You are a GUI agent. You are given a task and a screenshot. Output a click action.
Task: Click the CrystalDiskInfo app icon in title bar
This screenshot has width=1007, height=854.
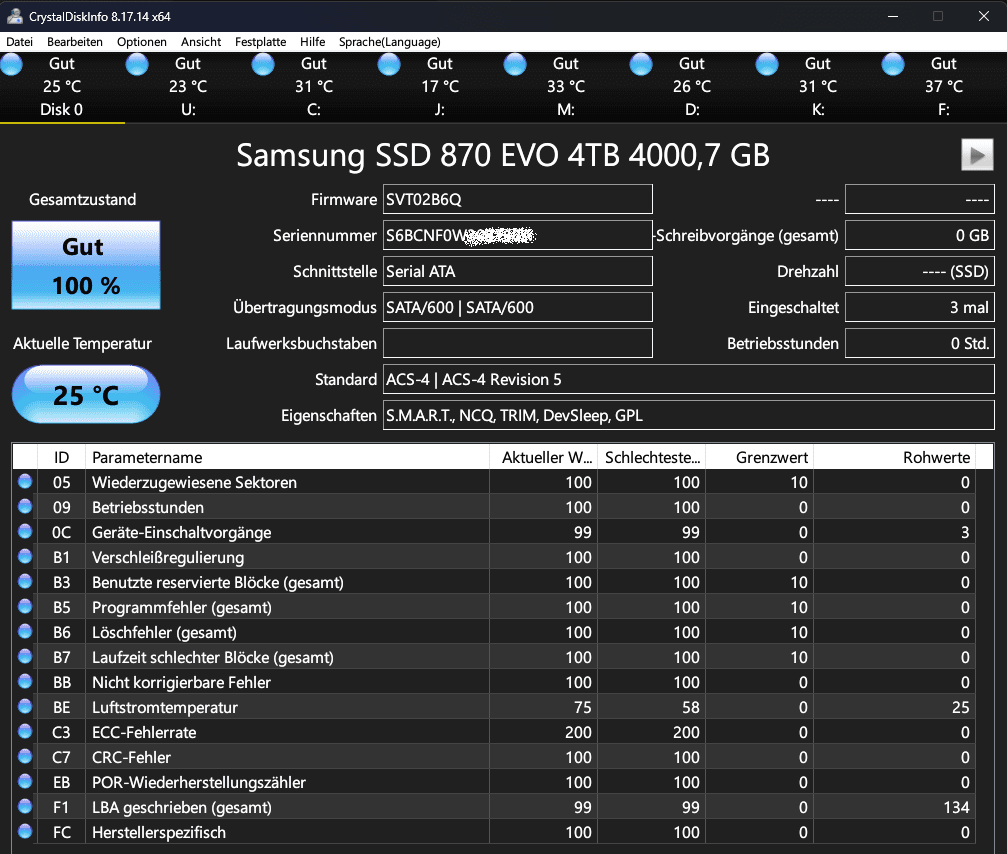(x=14, y=16)
